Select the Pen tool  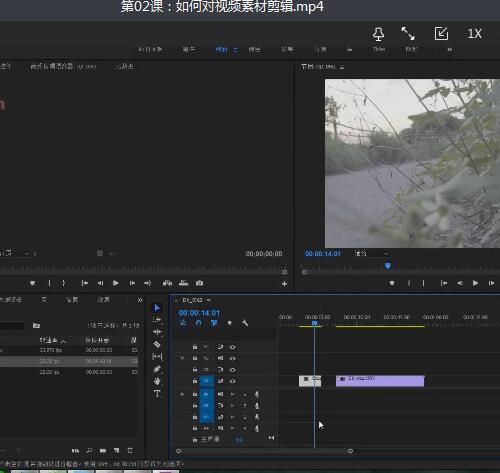click(x=157, y=369)
